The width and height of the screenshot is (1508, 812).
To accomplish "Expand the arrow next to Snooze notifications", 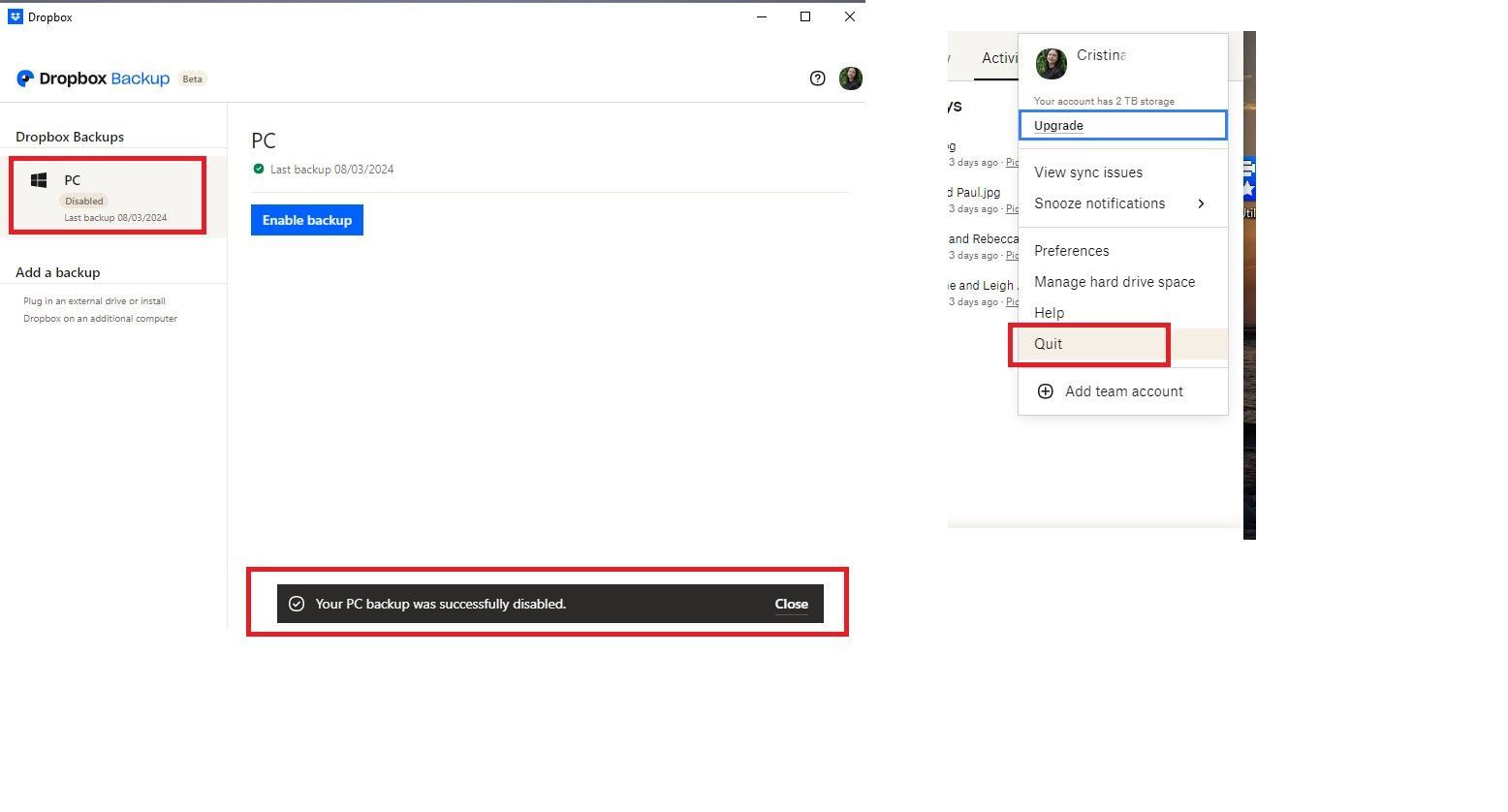I will click(x=1201, y=203).
